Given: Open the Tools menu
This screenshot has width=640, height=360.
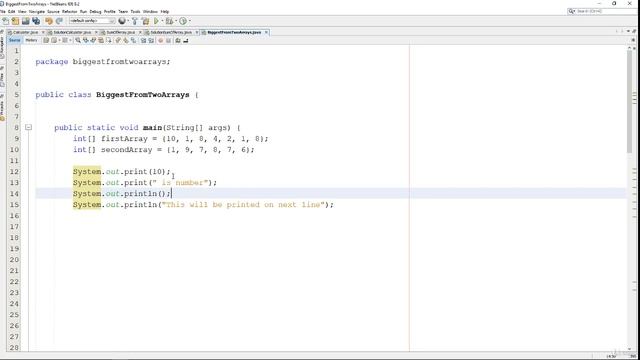Looking at the screenshot, I should click(x=135, y=11).
